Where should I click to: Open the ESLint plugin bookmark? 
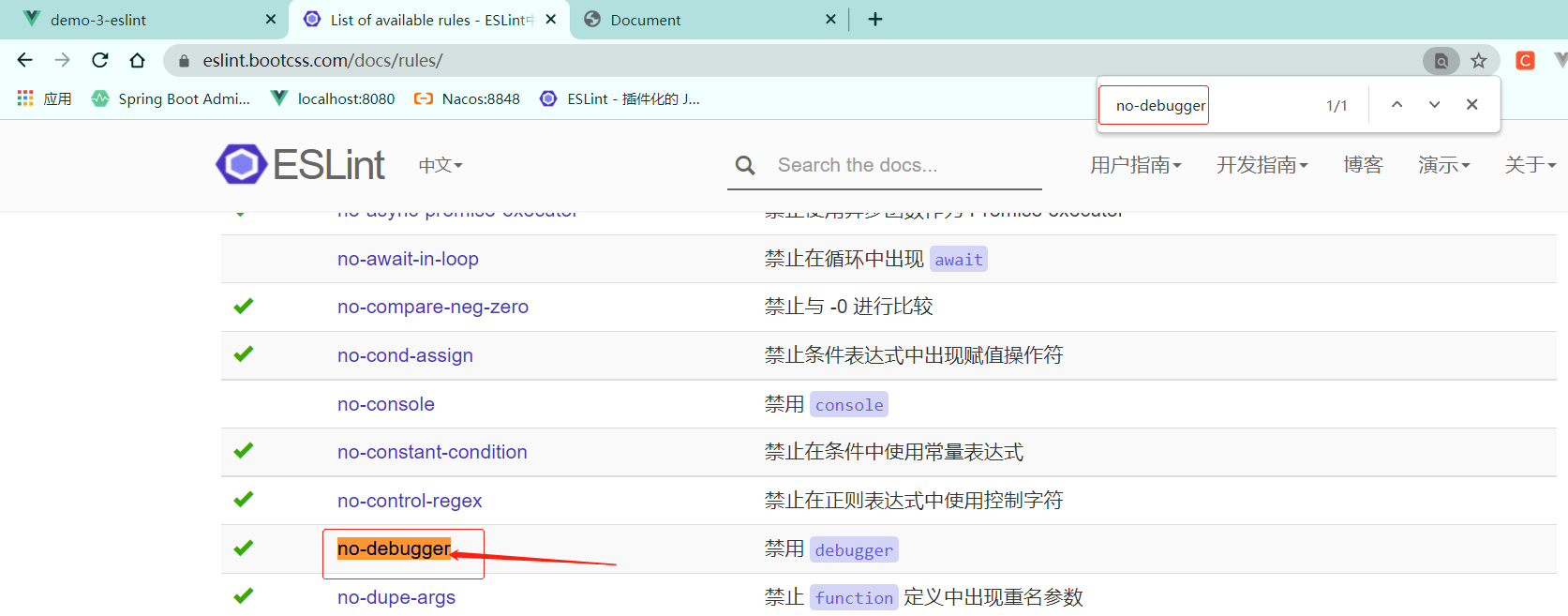(x=620, y=98)
